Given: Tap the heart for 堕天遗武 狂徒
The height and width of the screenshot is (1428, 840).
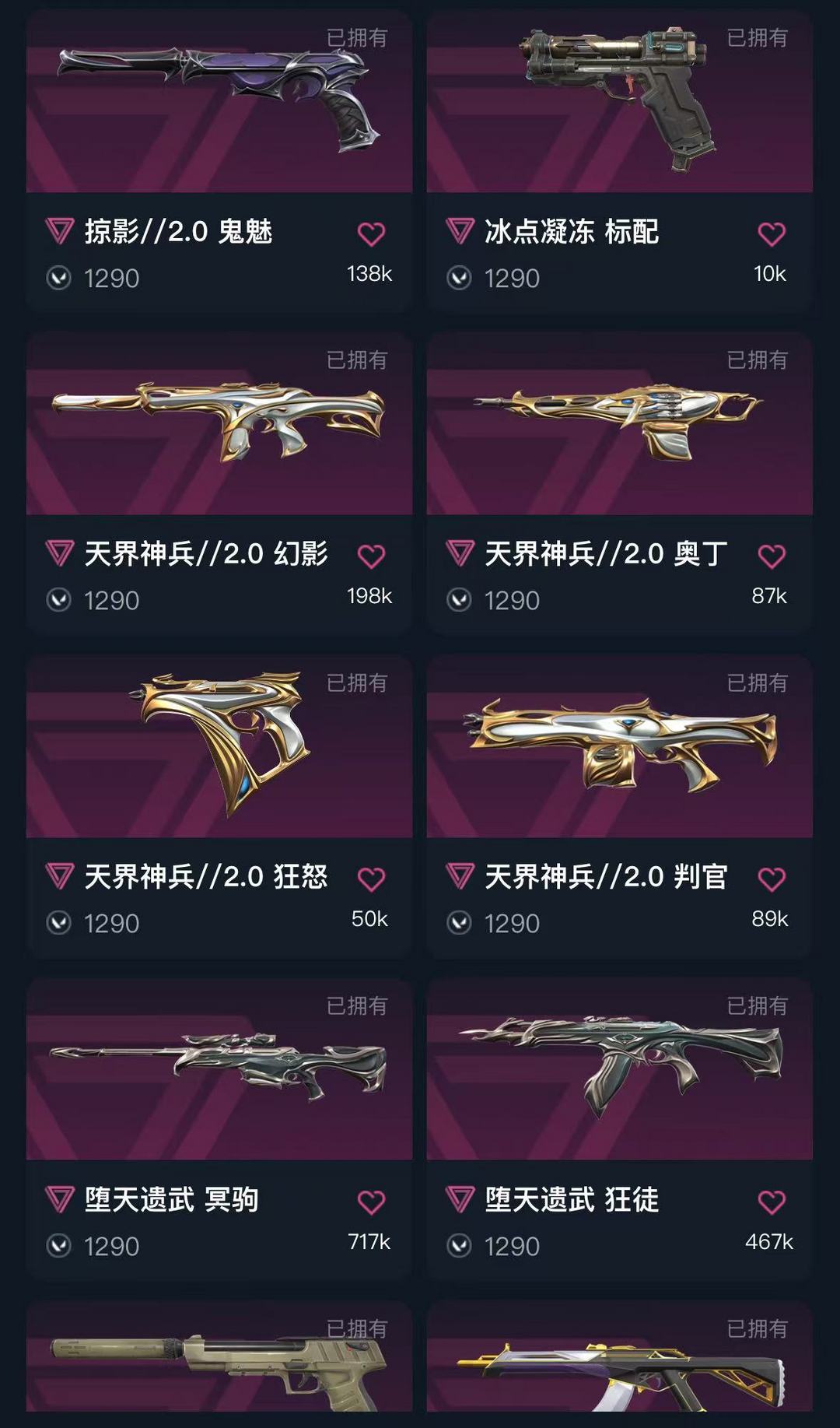Looking at the screenshot, I should pyautogui.click(x=772, y=1202).
